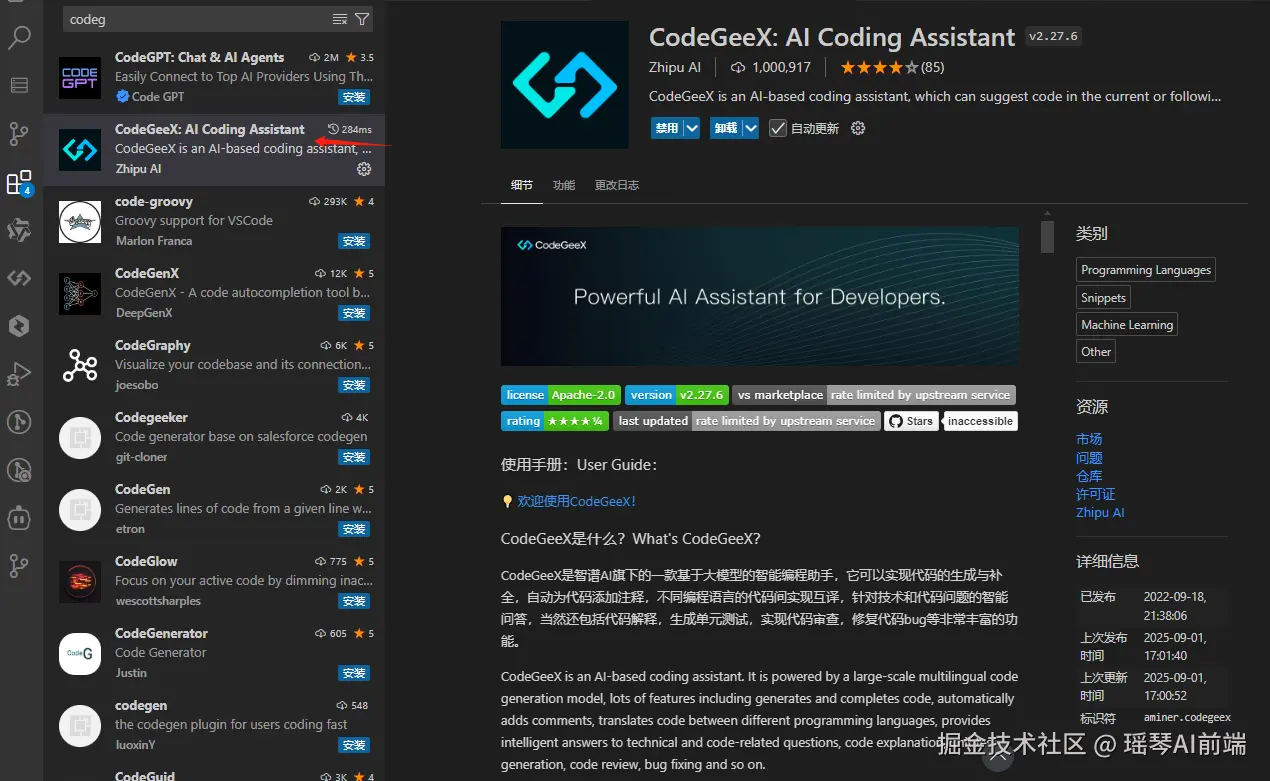Click the CodeGenerator extension icon
The image size is (1270, 781).
[x=80, y=653]
